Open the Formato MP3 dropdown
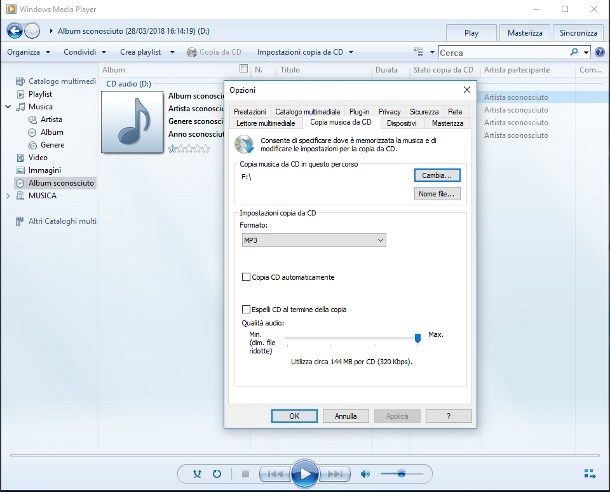Image resolution: width=610 pixels, height=492 pixels. pos(314,240)
